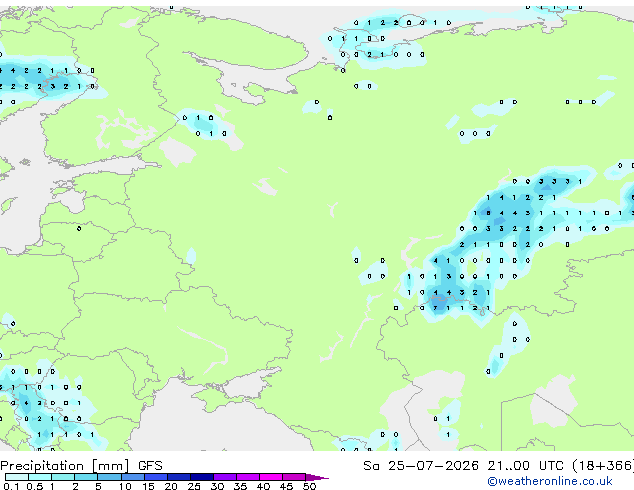This screenshot has width=634, height=490.
Task: Pick the 0.1–0.5 mm legend swatch
Action: (x=17, y=477)
